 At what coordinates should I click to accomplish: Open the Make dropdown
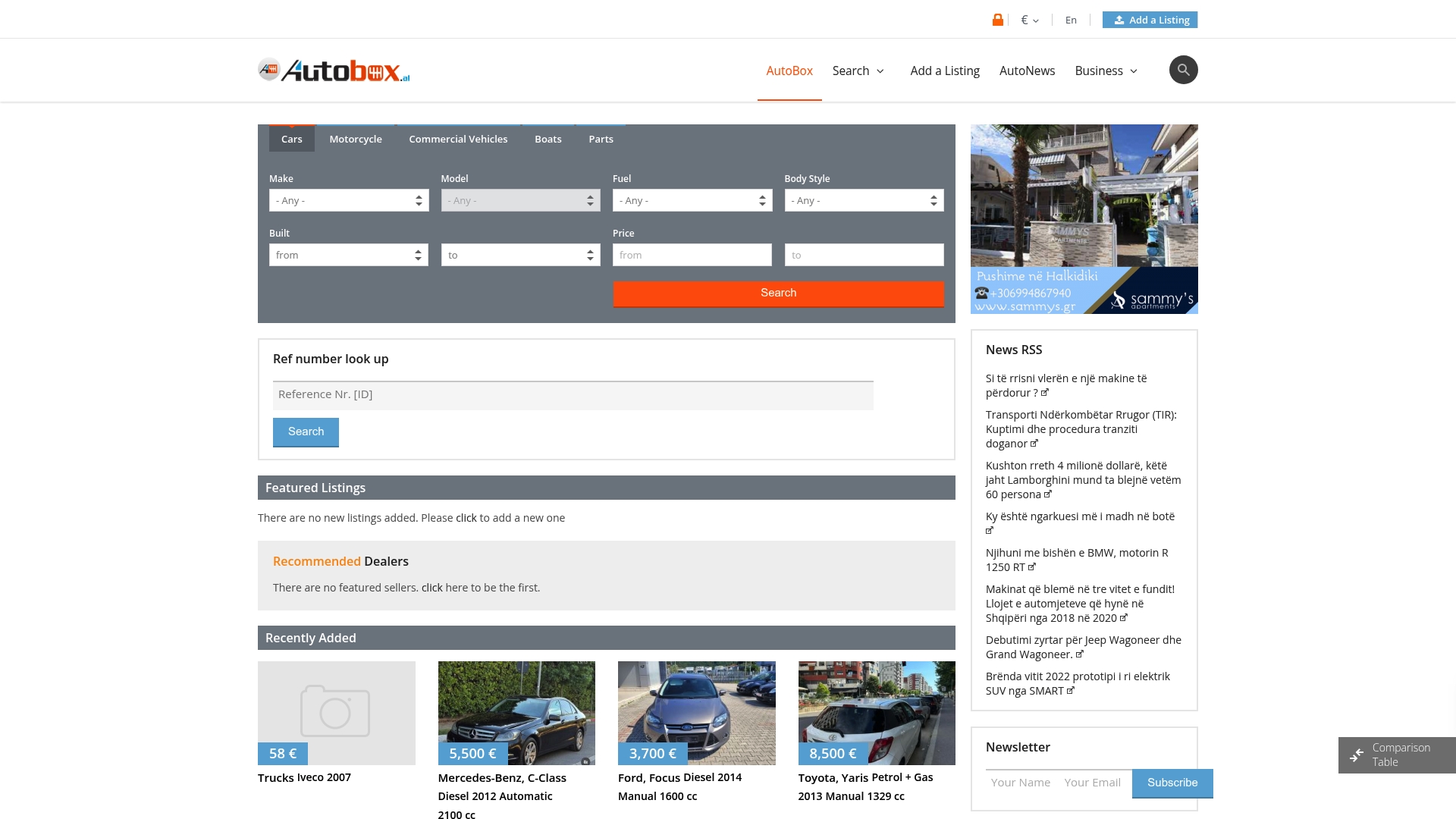click(349, 200)
